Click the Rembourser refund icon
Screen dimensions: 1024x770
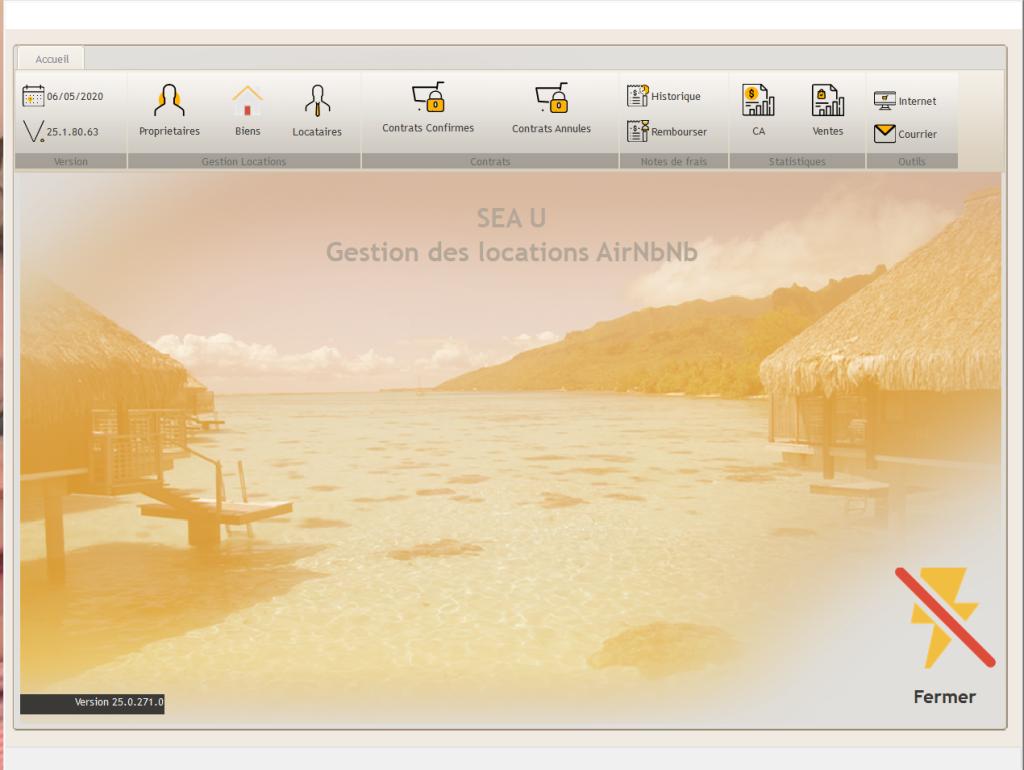(638, 131)
